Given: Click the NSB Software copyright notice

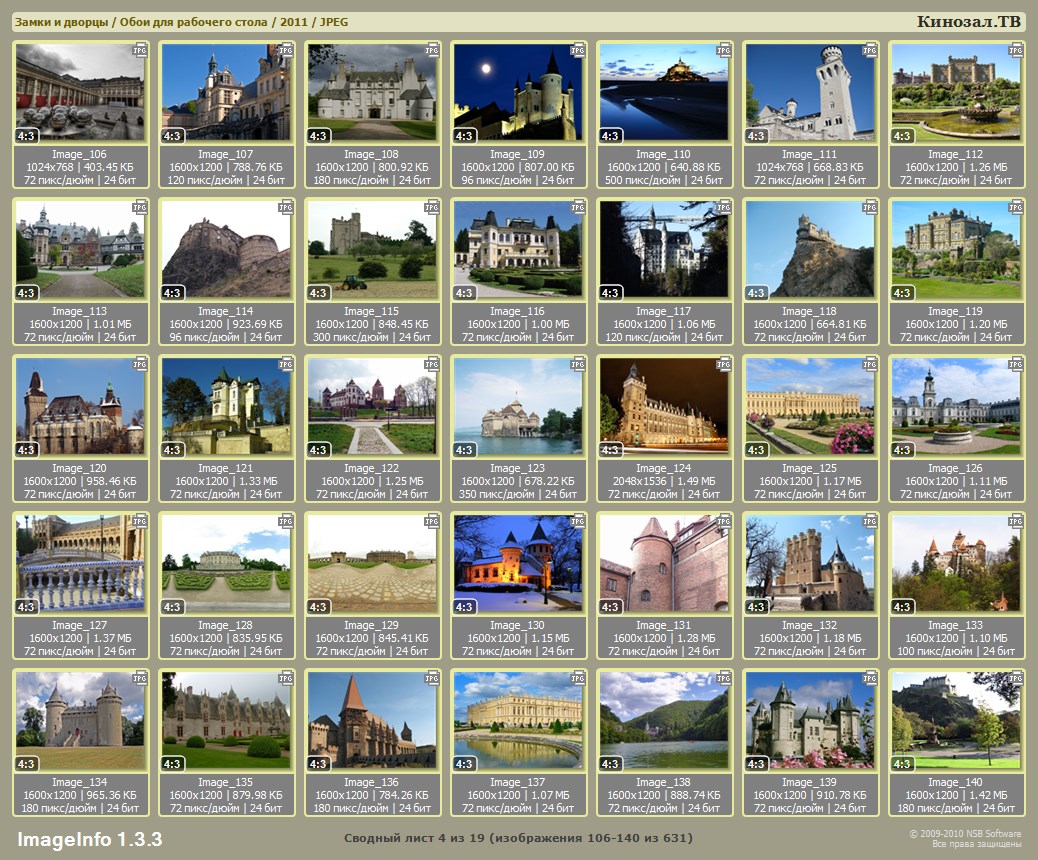Looking at the screenshot, I should (964, 838).
